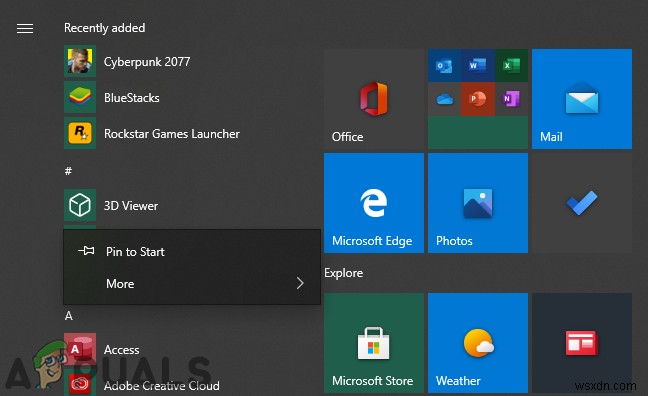Open OneDrive from Office group tile
This screenshot has width=648, height=396.
tap(444, 99)
